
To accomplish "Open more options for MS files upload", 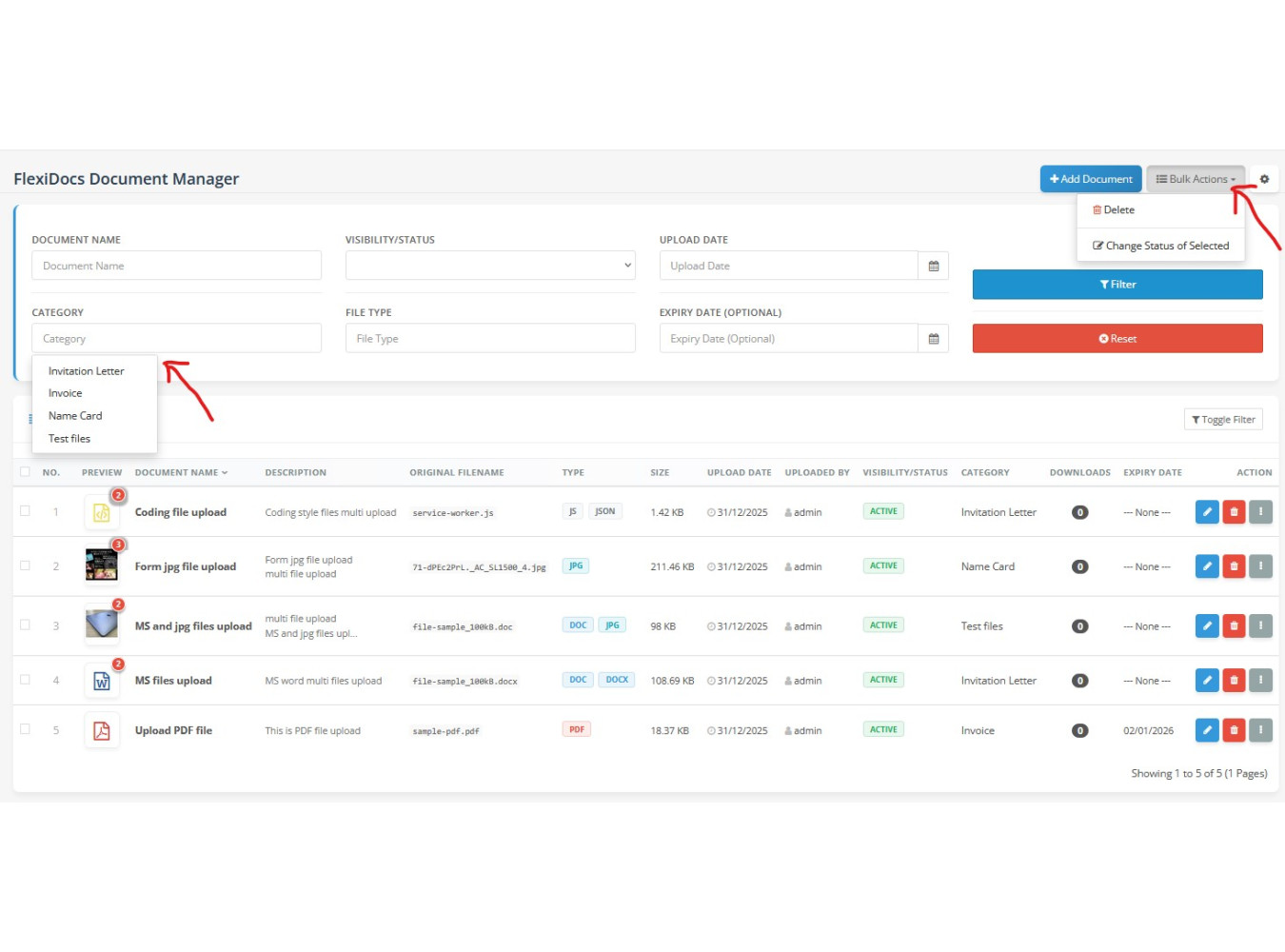I will (1260, 681).
